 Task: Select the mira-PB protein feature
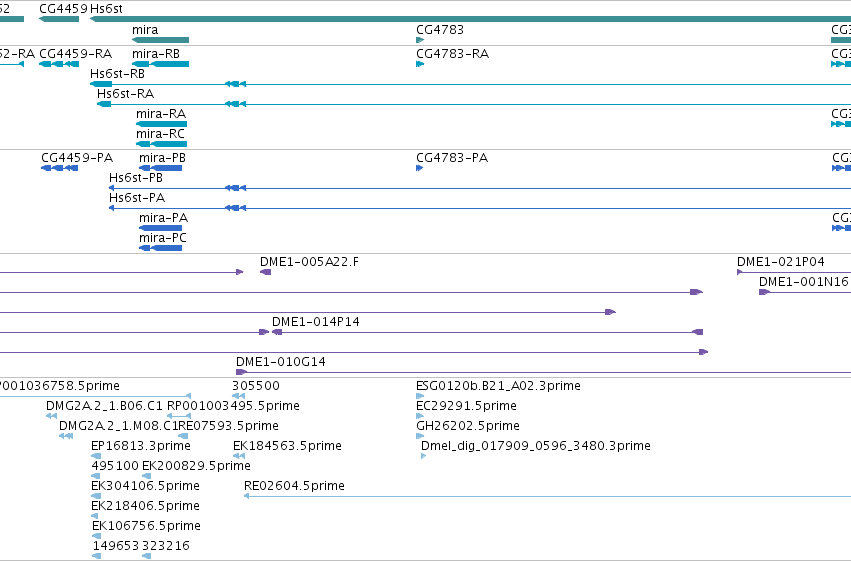pos(161,168)
